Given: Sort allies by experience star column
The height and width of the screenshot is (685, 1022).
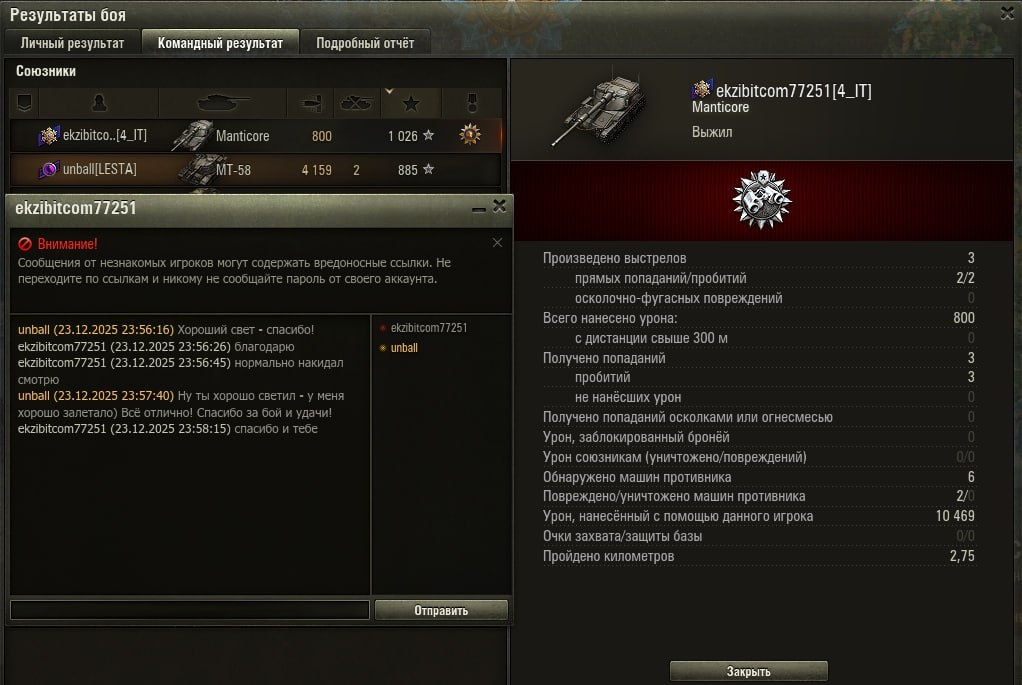Looking at the screenshot, I should click(411, 103).
